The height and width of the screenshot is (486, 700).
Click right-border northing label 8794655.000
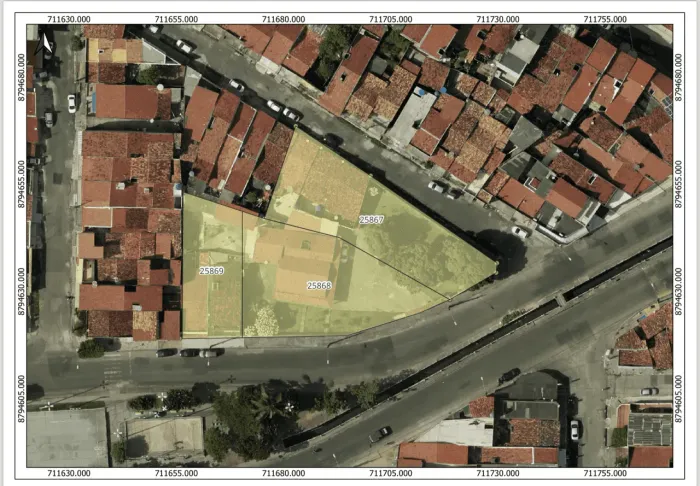[679, 184]
